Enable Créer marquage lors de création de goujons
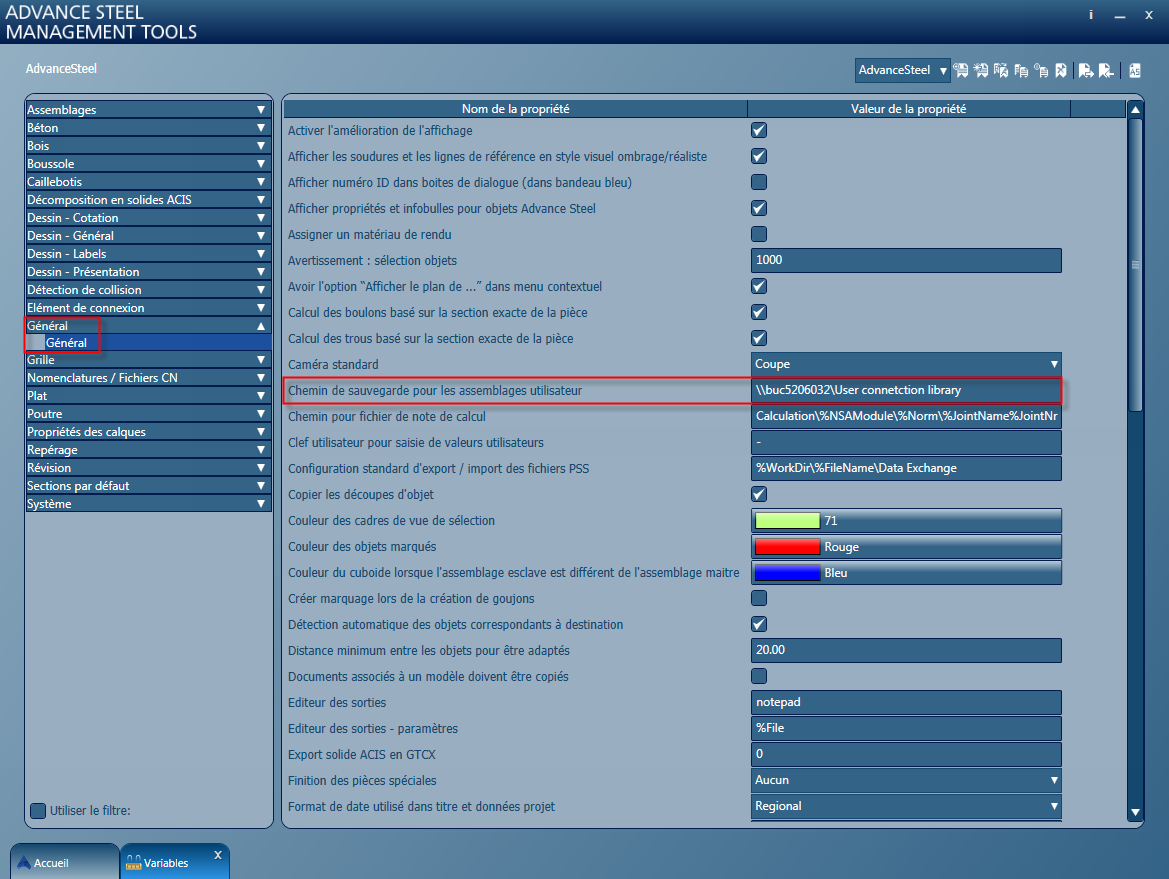This screenshot has width=1169, height=879. pos(759,598)
